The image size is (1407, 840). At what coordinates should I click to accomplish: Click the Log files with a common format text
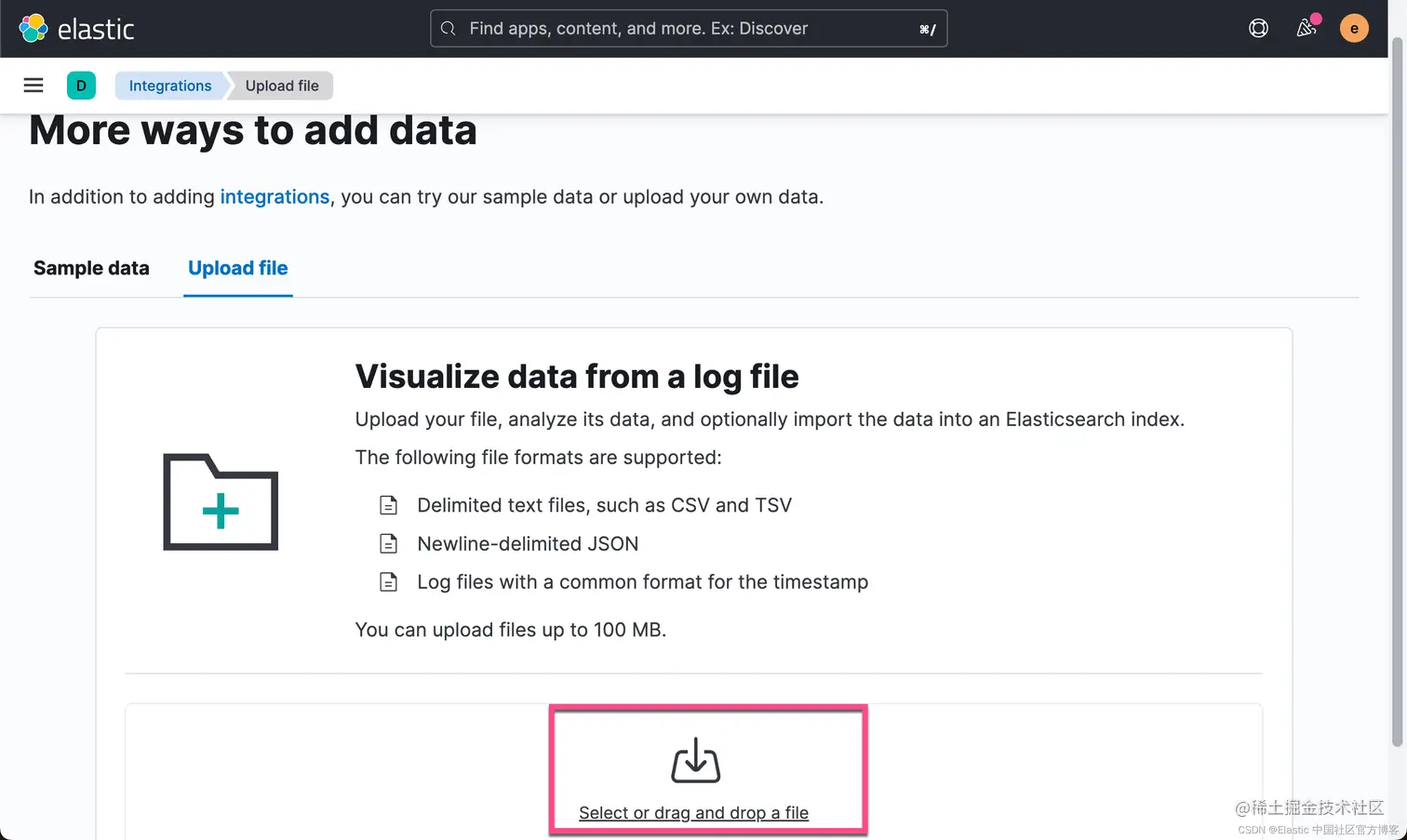(643, 582)
